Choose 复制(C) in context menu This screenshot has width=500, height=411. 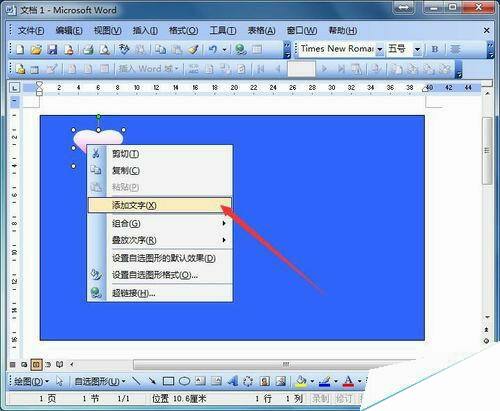coord(160,170)
